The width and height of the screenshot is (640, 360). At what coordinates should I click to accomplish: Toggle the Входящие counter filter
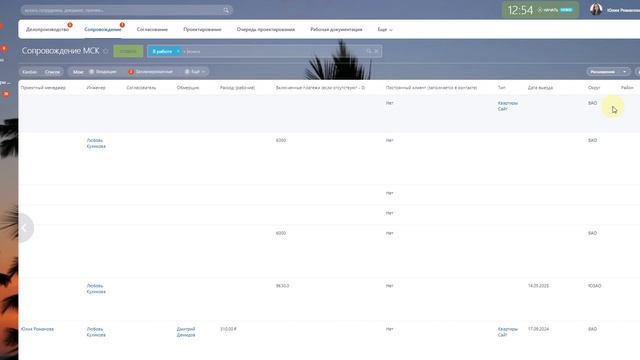tap(103, 72)
